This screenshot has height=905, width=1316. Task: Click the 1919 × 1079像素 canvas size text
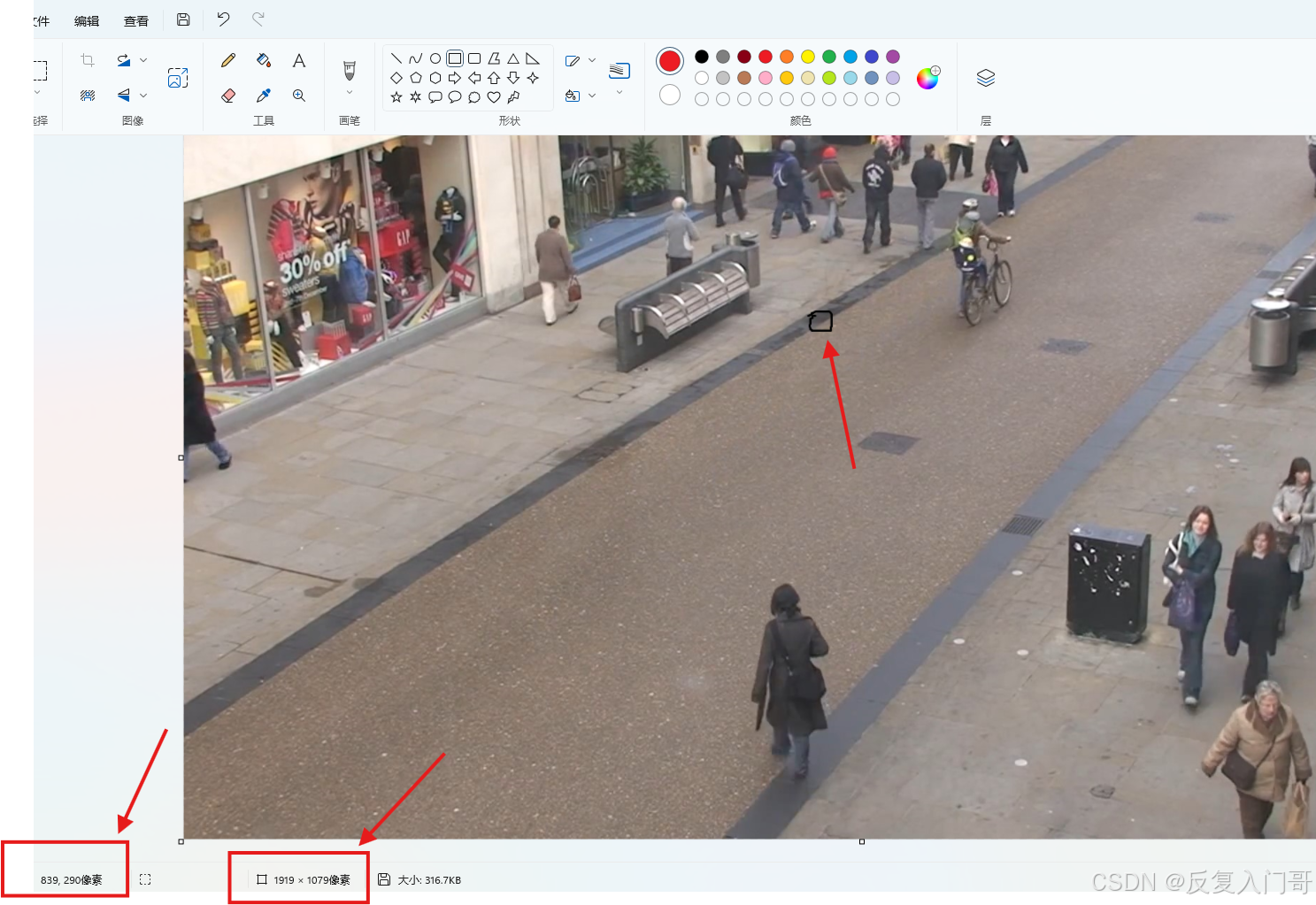tap(312, 880)
